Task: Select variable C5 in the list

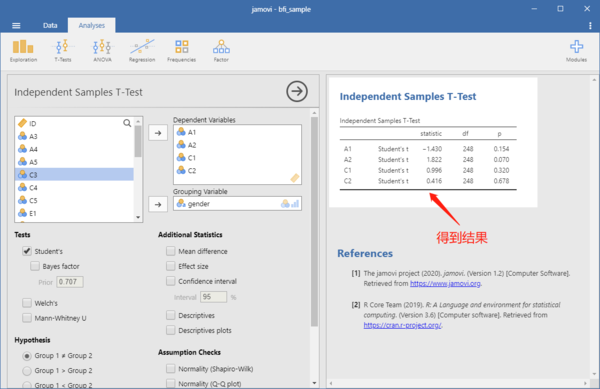Action: [x=74, y=200]
